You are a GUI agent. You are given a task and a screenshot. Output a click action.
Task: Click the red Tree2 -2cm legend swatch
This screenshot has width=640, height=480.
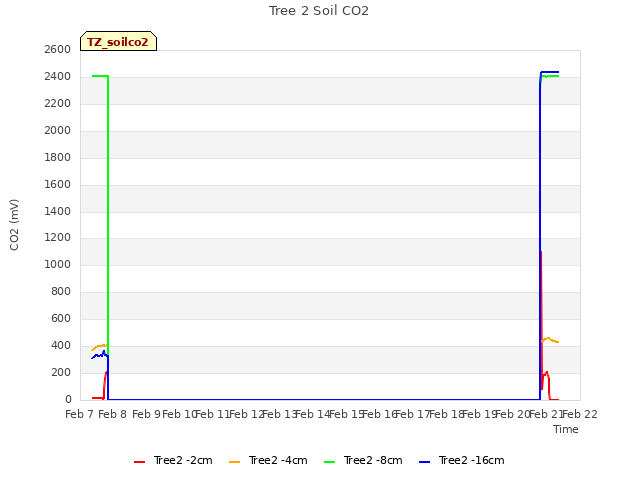click(x=140, y=462)
